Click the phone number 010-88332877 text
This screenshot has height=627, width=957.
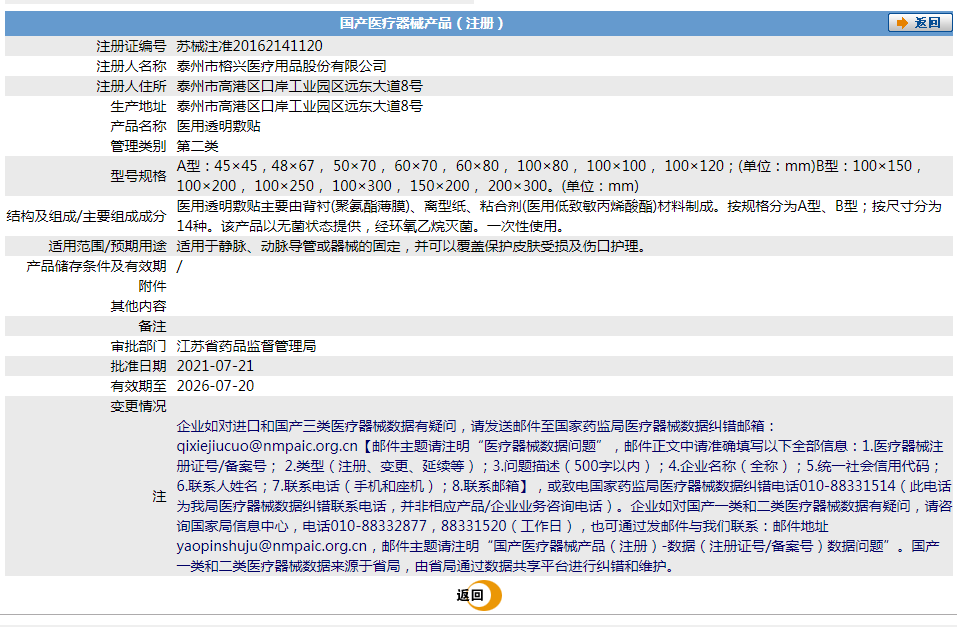(x=378, y=526)
